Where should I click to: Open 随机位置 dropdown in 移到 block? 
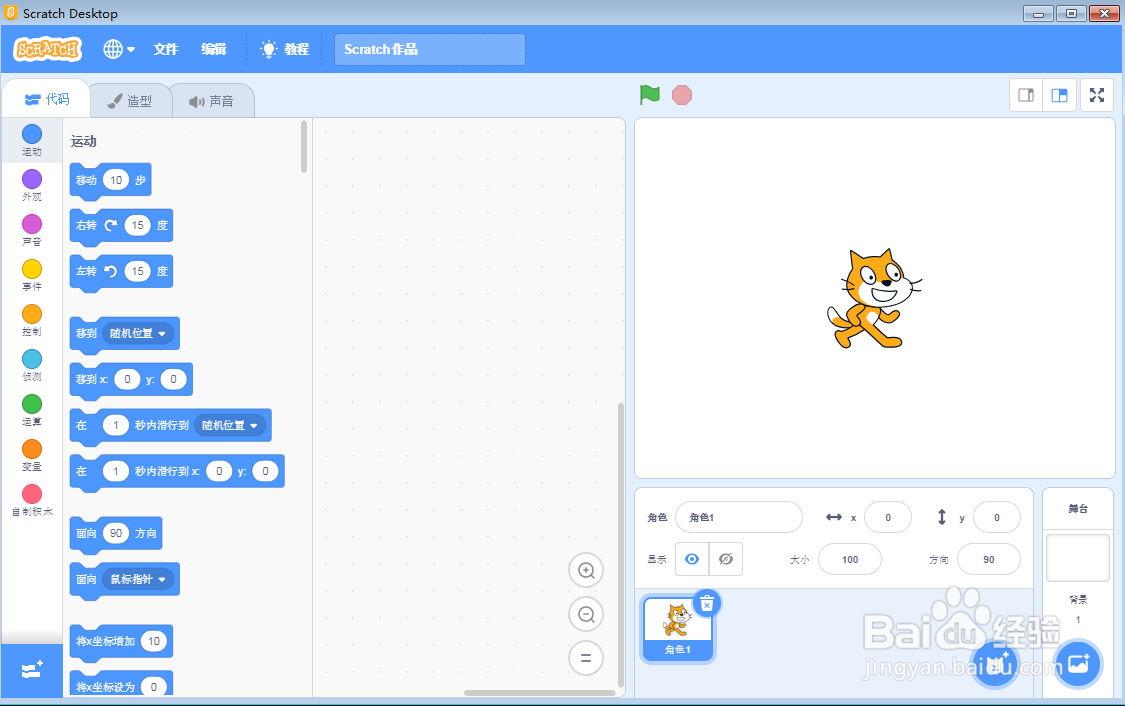(x=138, y=333)
